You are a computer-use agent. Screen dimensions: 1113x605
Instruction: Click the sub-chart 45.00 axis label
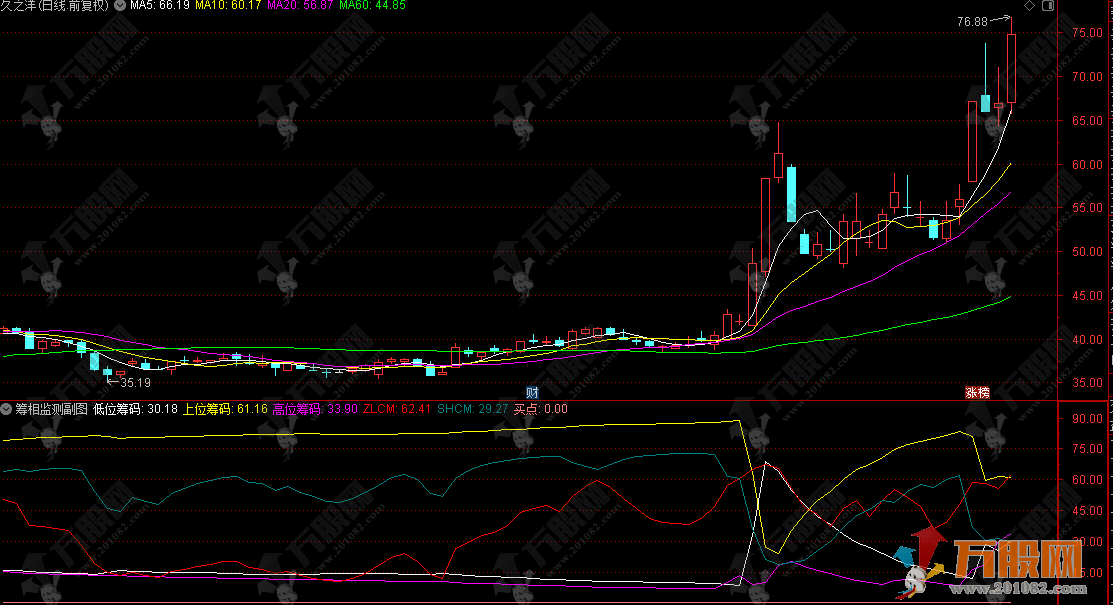[1087, 511]
